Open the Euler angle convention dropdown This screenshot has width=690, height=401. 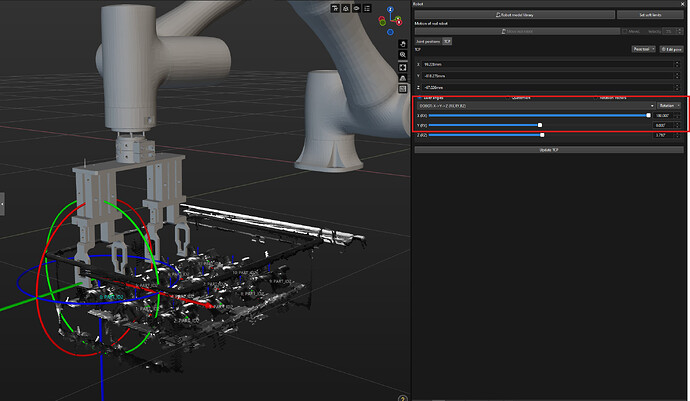coord(535,105)
